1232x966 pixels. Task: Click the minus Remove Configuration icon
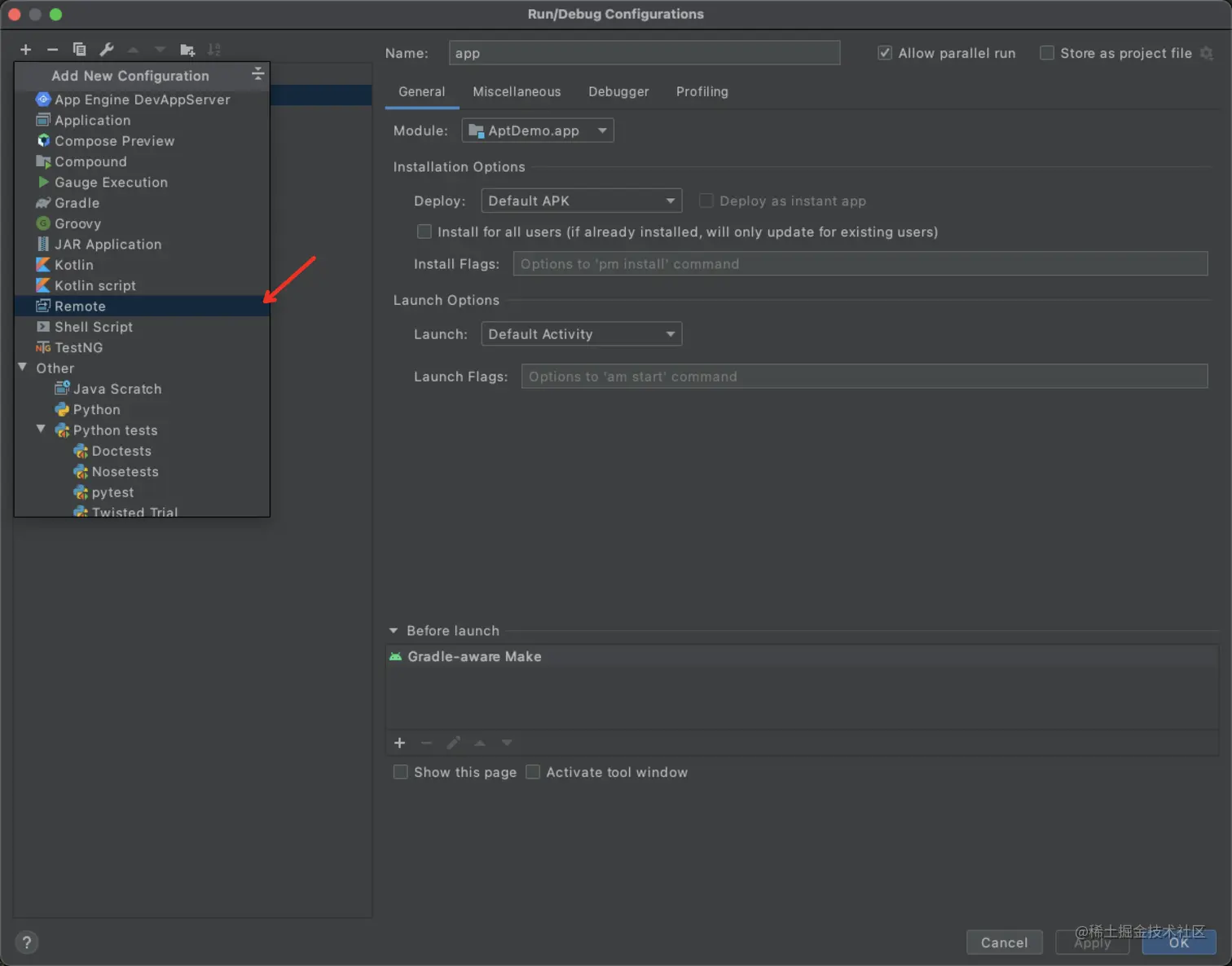[x=52, y=50]
